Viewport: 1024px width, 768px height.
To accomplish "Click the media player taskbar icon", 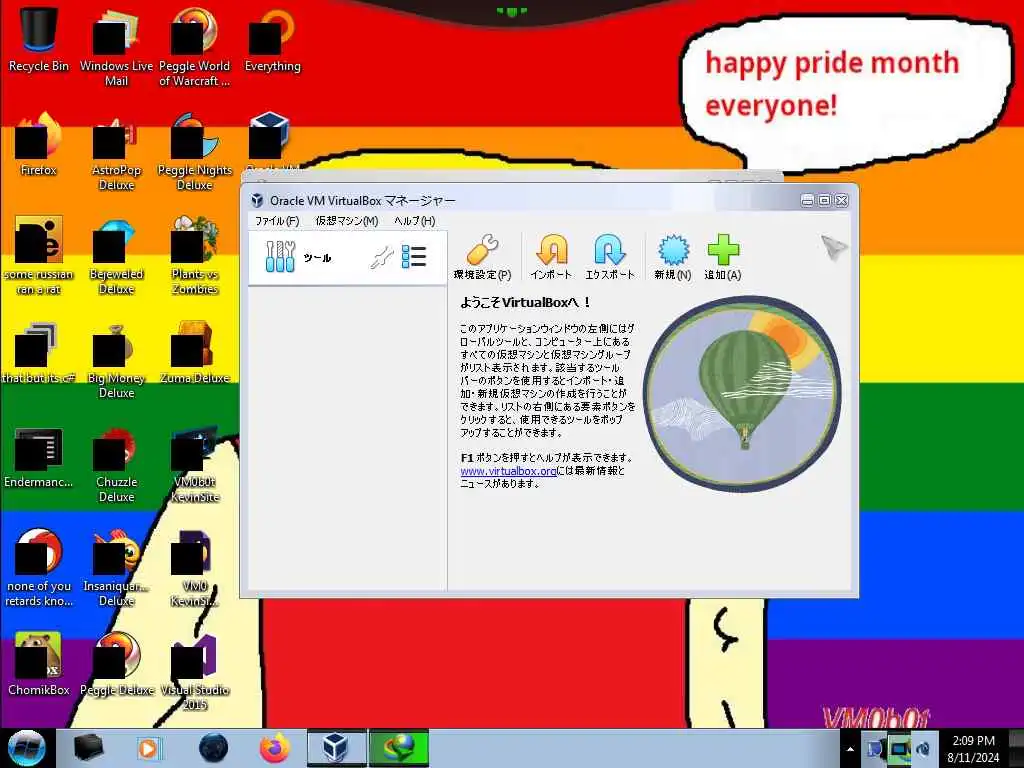I will pyautogui.click(x=148, y=748).
